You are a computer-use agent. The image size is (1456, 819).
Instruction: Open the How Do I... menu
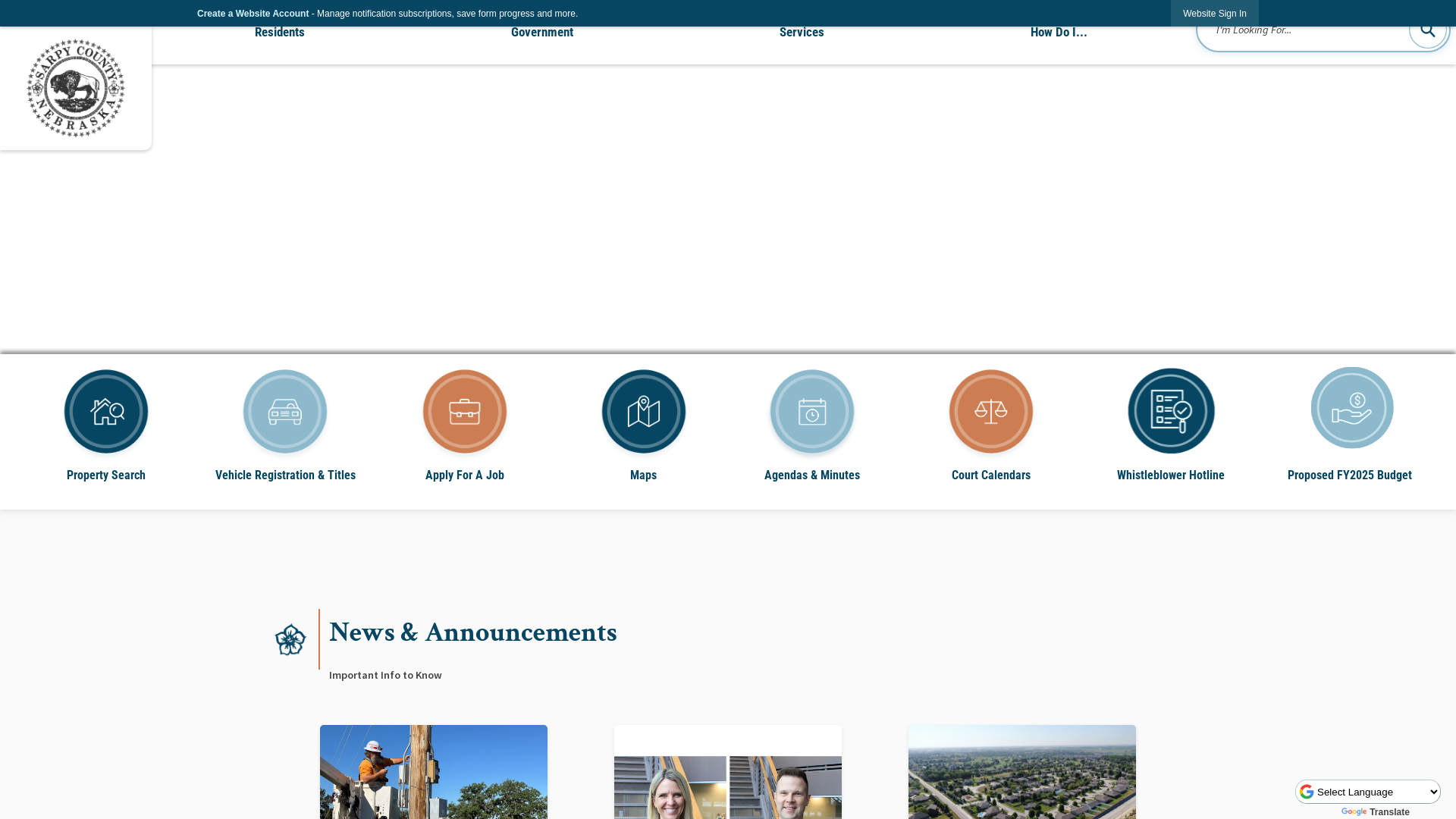(x=1059, y=32)
